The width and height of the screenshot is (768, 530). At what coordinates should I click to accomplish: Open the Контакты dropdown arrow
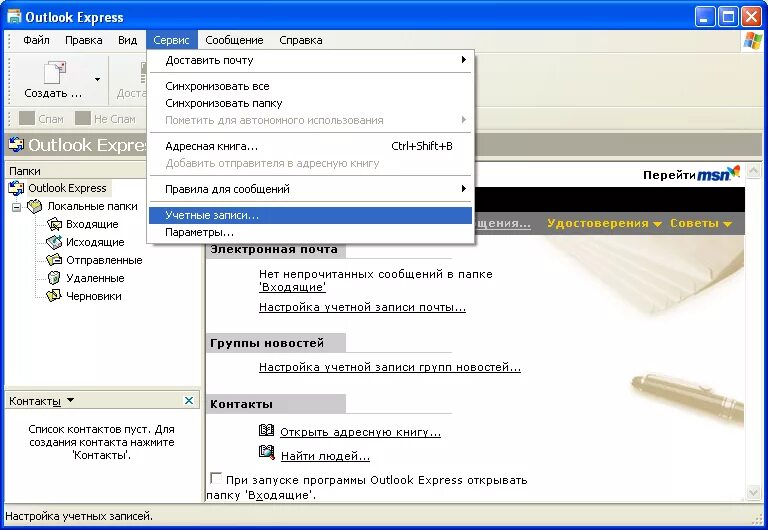[x=70, y=400]
